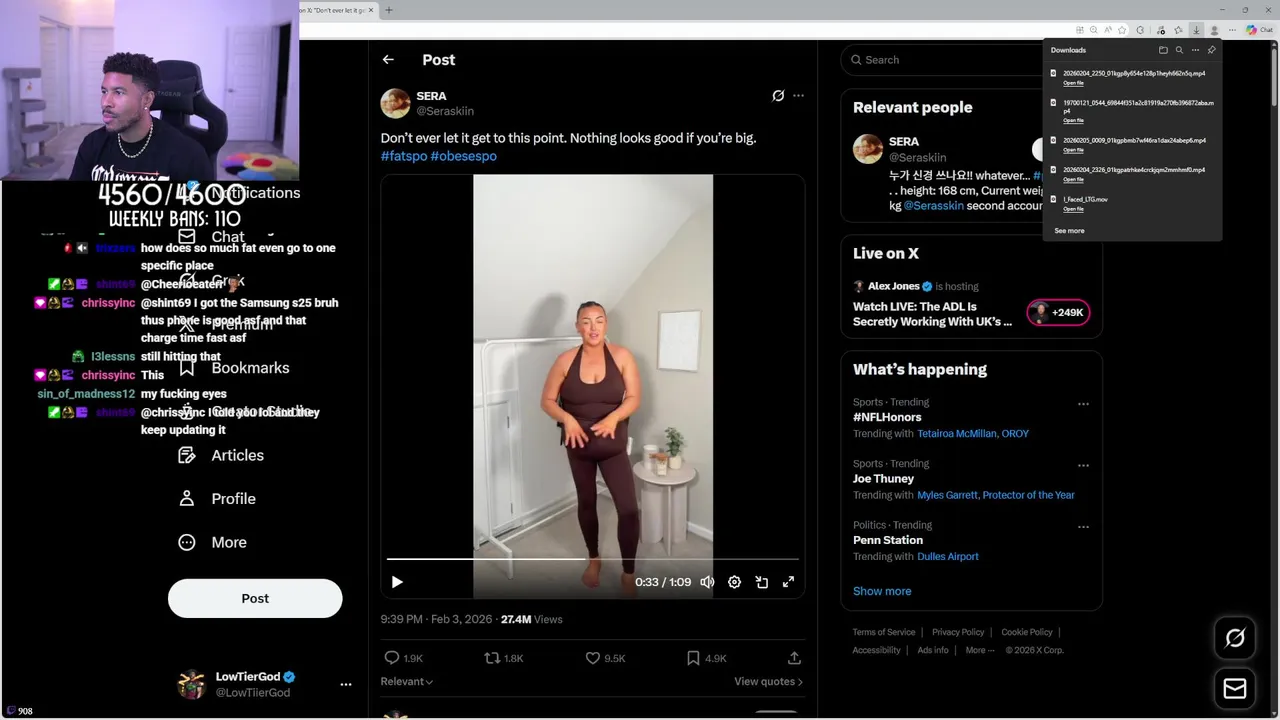The width and height of the screenshot is (1280, 720).
Task: Like the post with 9.5K likes
Action: point(605,658)
